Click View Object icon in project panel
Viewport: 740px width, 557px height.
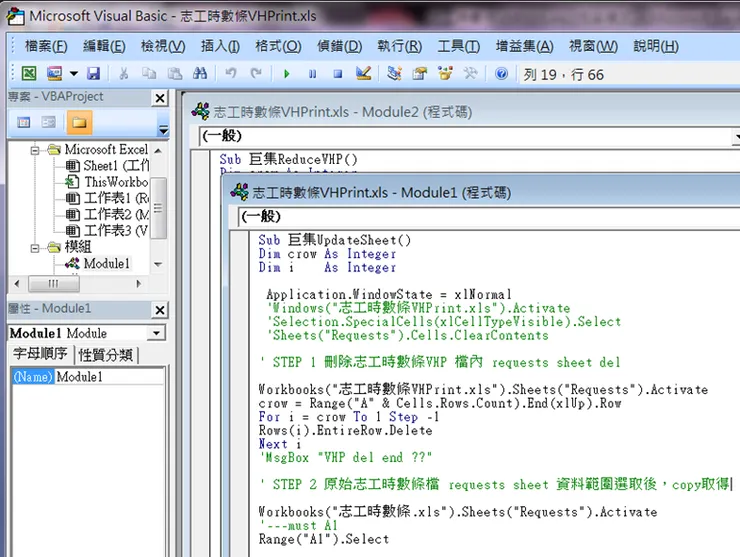click(x=49, y=123)
